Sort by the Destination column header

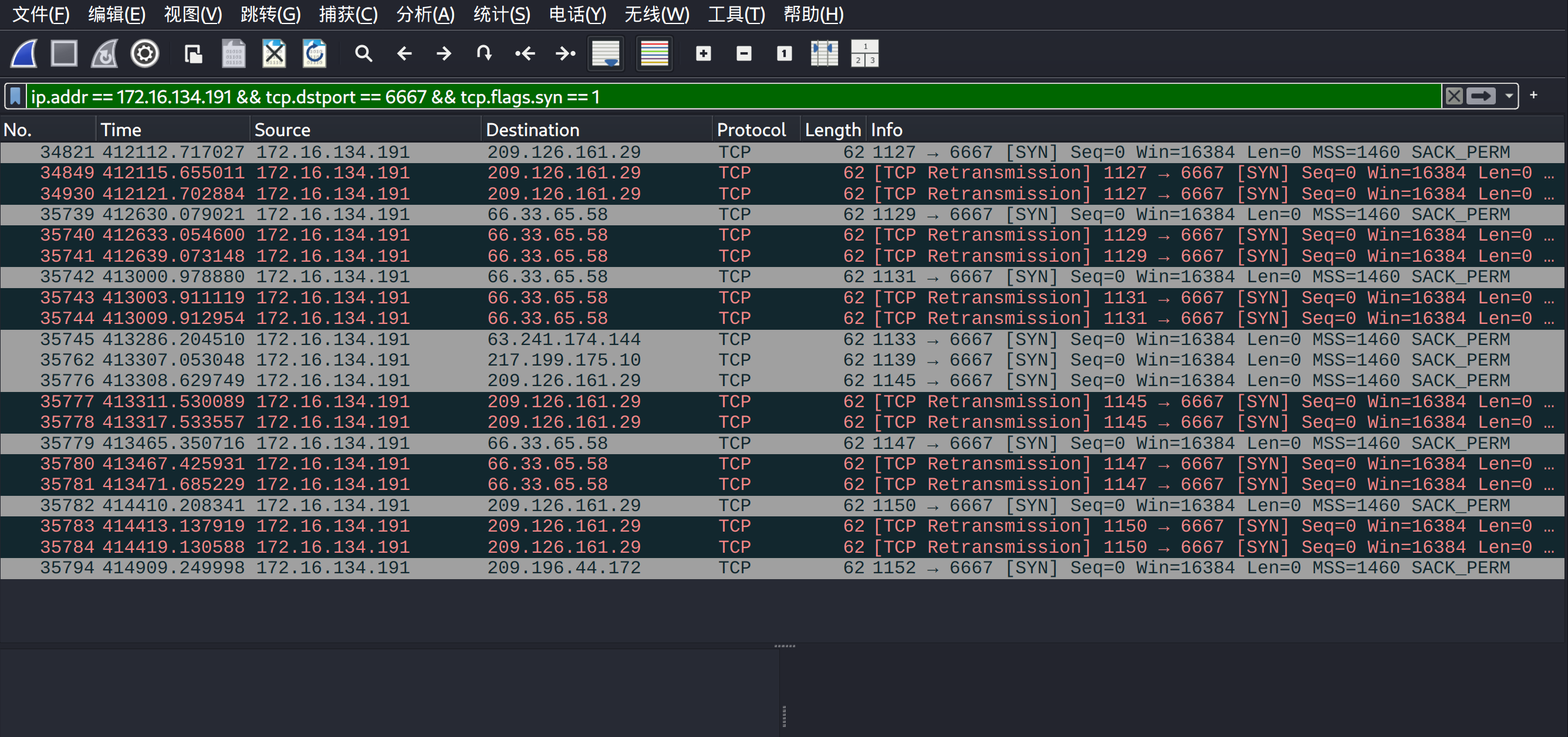pos(532,130)
